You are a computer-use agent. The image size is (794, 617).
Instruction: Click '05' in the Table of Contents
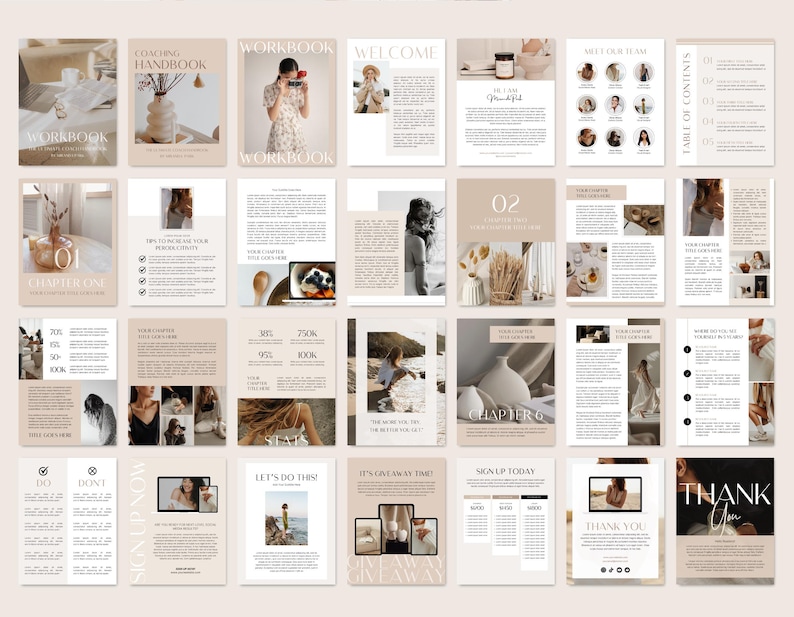tap(708, 141)
